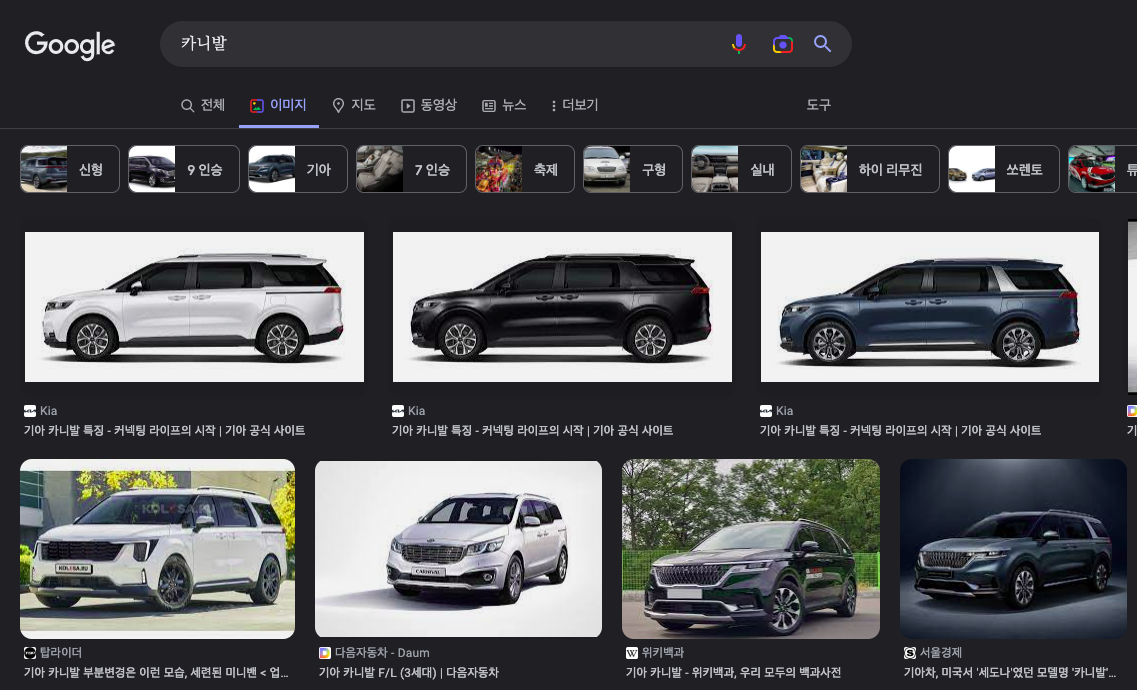The image size is (1137, 690).
Task: Click Kia favicon under the blue Carnival
Action: (x=766, y=411)
